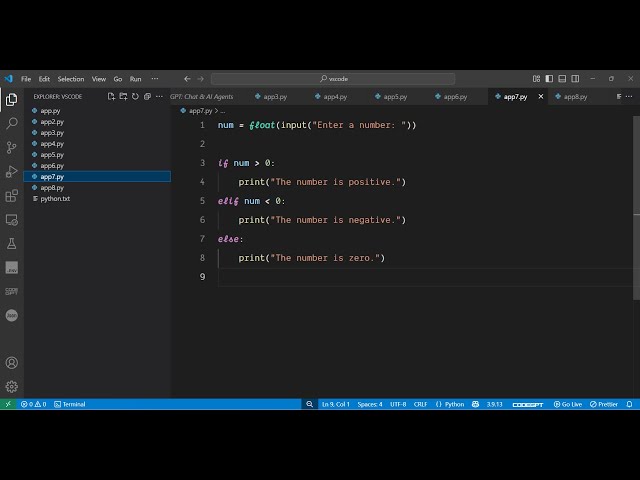Open the Edit menu

click(x=44, y=79)
